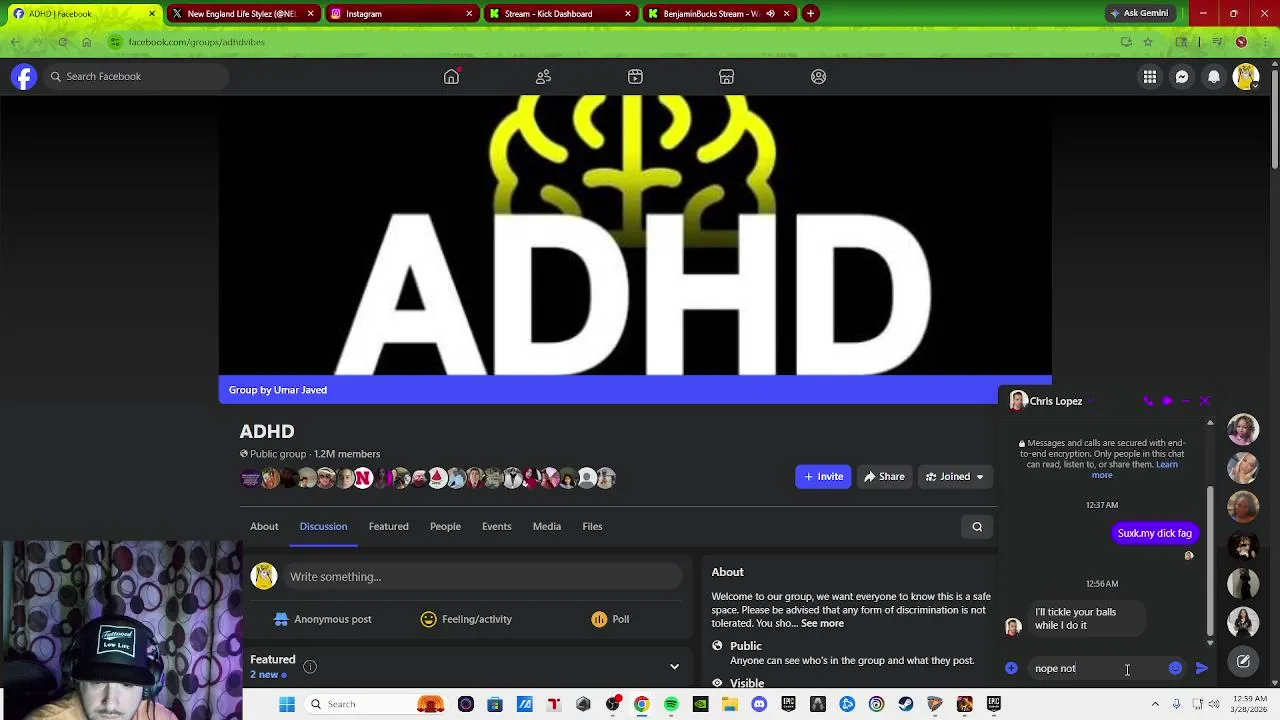
Task: Minimize the Chris Lopez chat window
Action: click(x=1185, y=401)
